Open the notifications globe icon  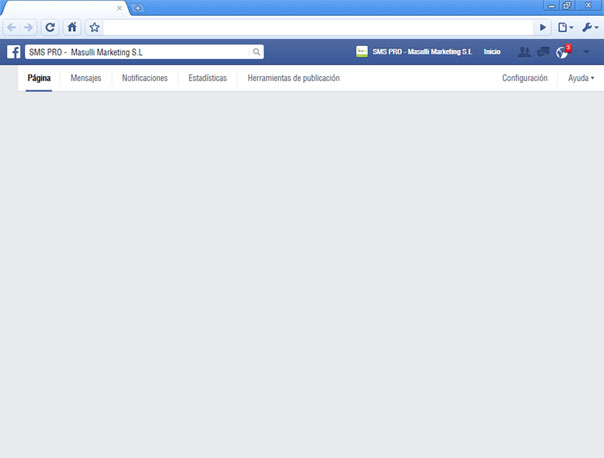562,52
